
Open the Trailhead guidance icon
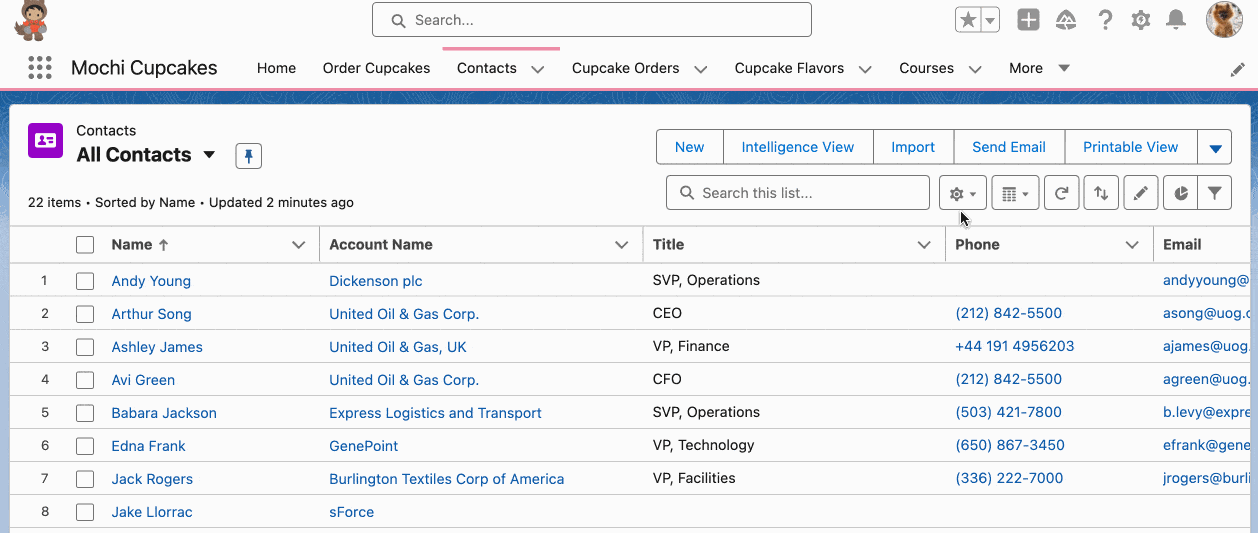click(1066, 20)
